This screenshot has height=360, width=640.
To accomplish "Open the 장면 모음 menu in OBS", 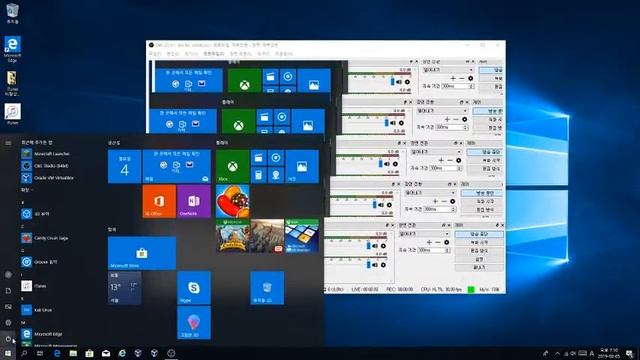I will tap(240, 53).
